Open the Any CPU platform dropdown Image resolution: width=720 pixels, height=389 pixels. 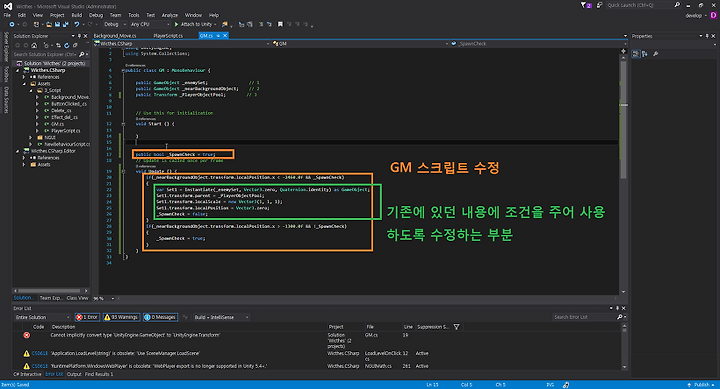pos(150,24)
